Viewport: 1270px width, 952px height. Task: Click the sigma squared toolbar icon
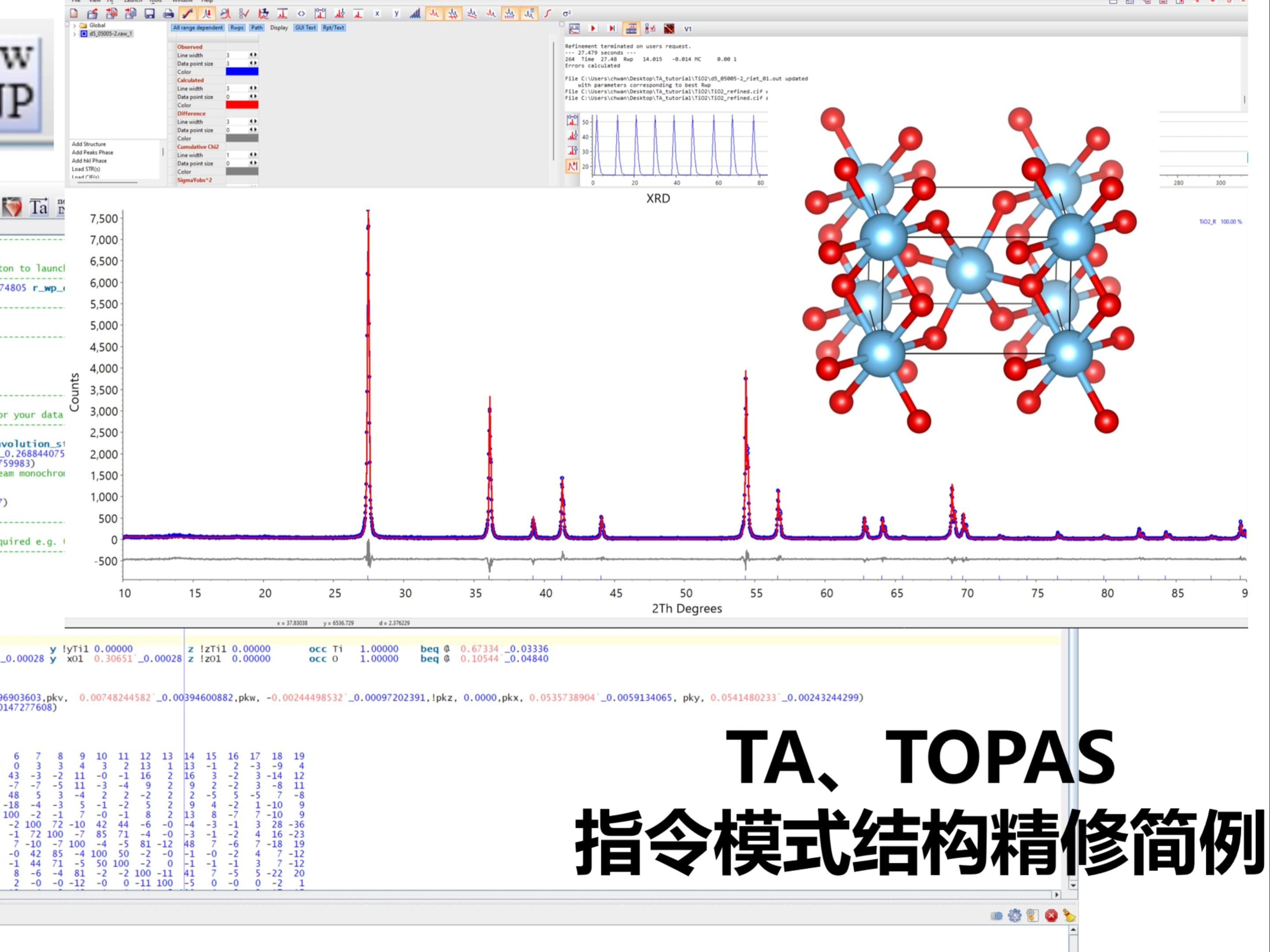pos(567,13)
